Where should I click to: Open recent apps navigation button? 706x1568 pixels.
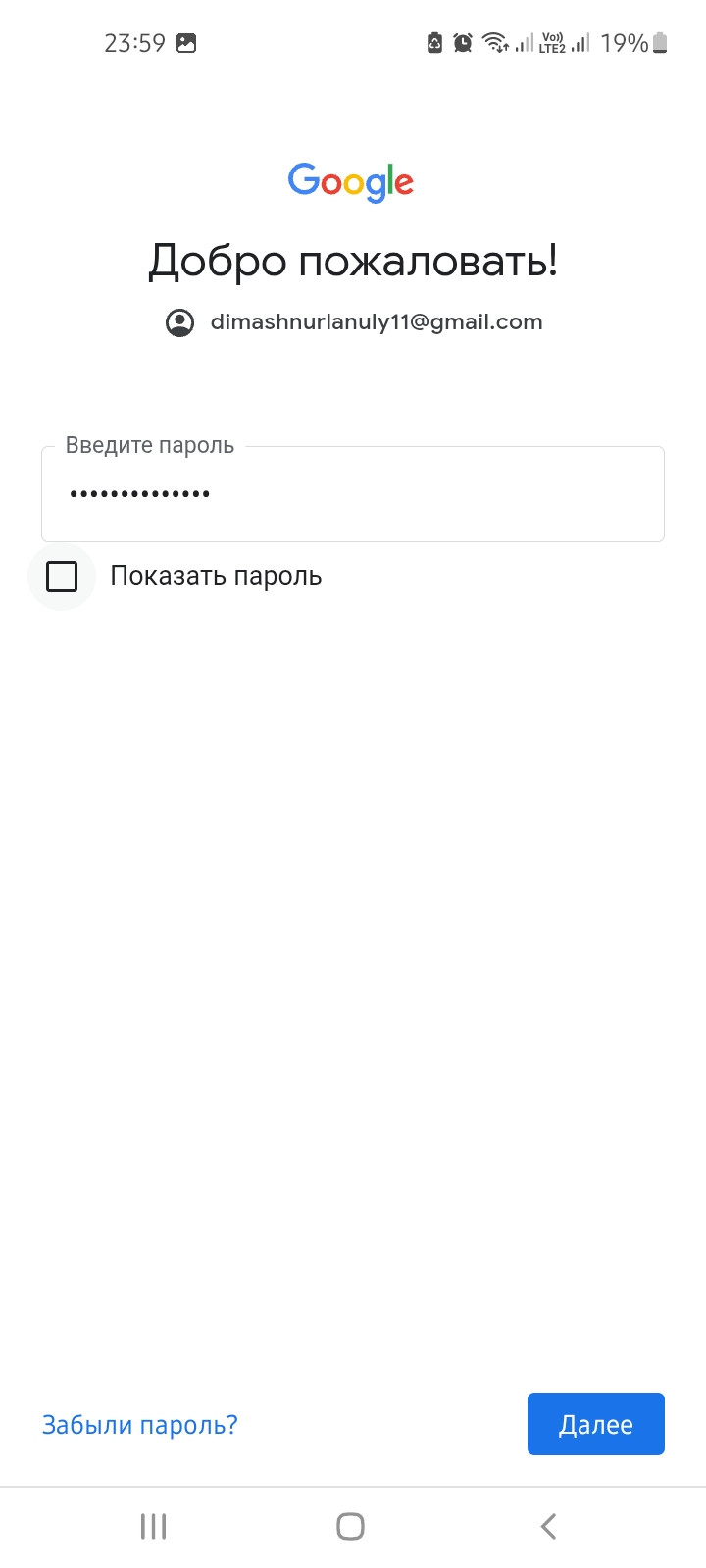(x=154, y=1526)
